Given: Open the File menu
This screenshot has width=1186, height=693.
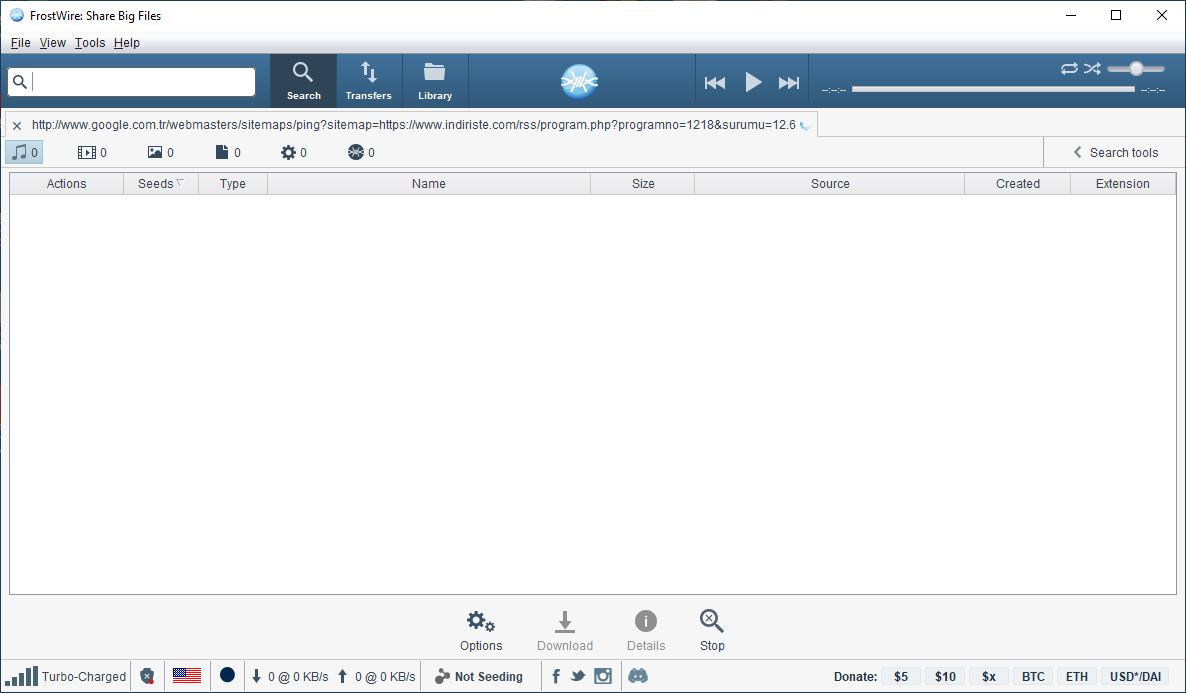Looking at the screenshot, I should pyautogui.click(x=20, y=43).
